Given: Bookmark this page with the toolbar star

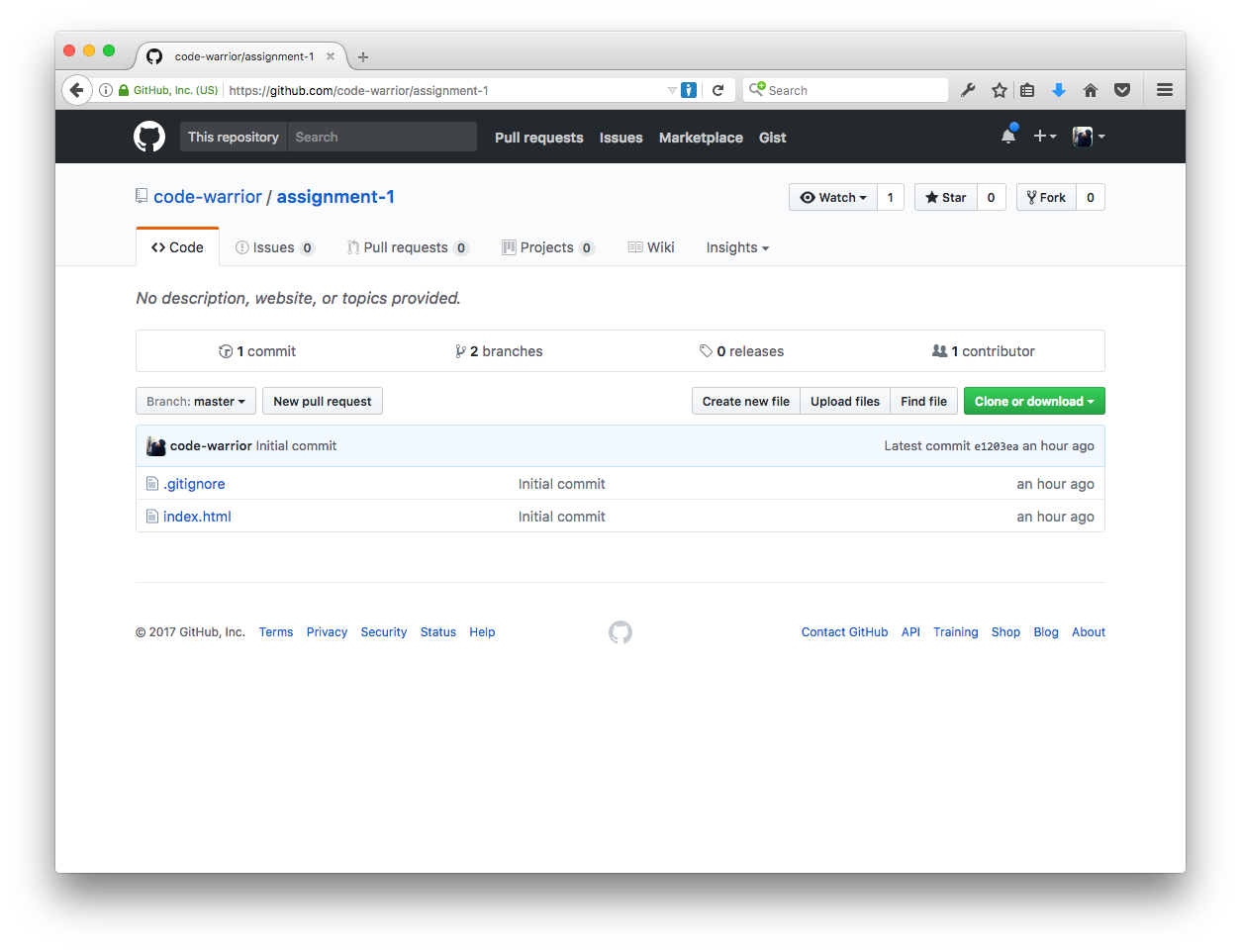Looking at the screenshot, I should [1000, 90].
